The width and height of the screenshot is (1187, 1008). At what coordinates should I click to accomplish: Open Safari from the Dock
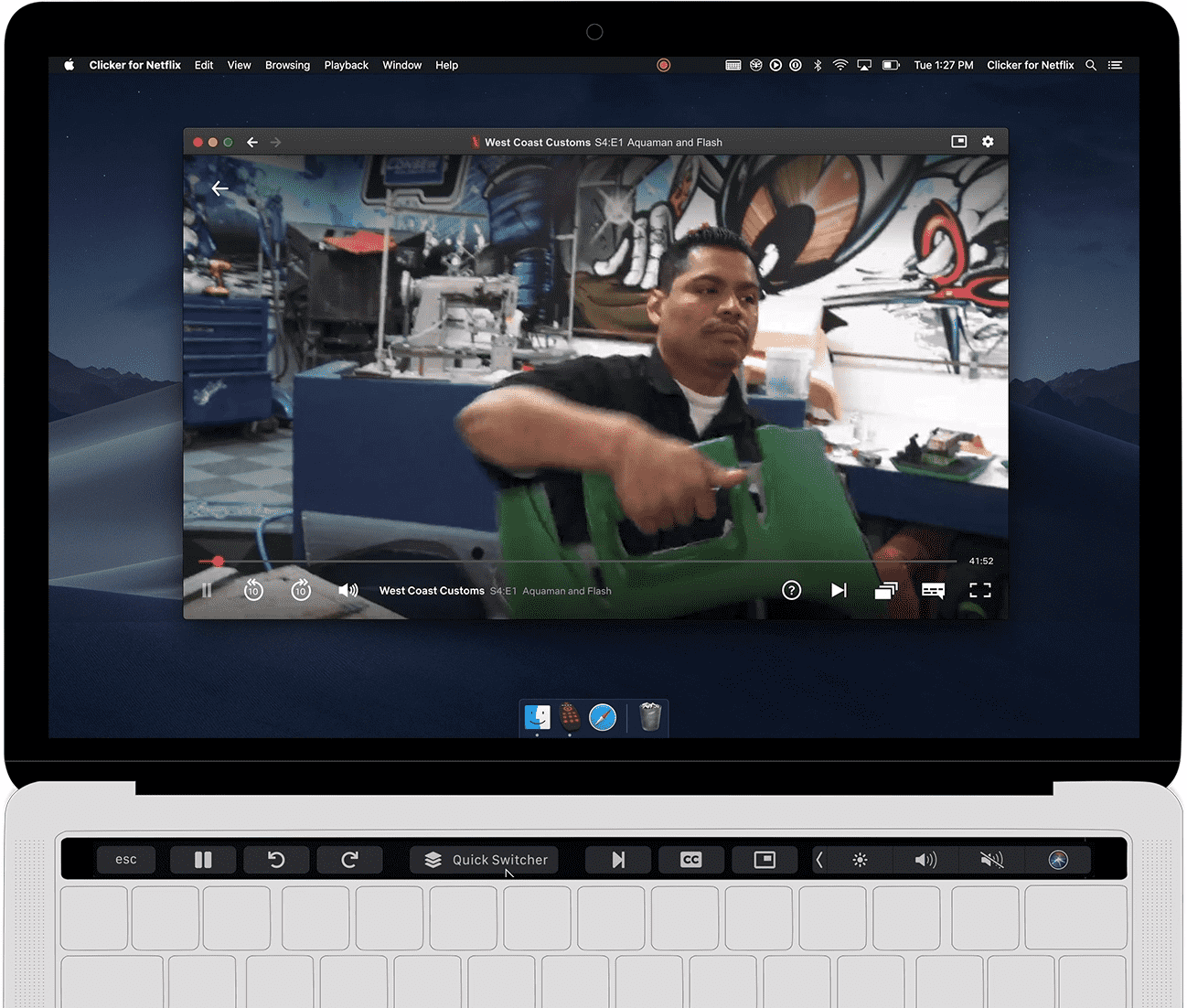point(603,717)
